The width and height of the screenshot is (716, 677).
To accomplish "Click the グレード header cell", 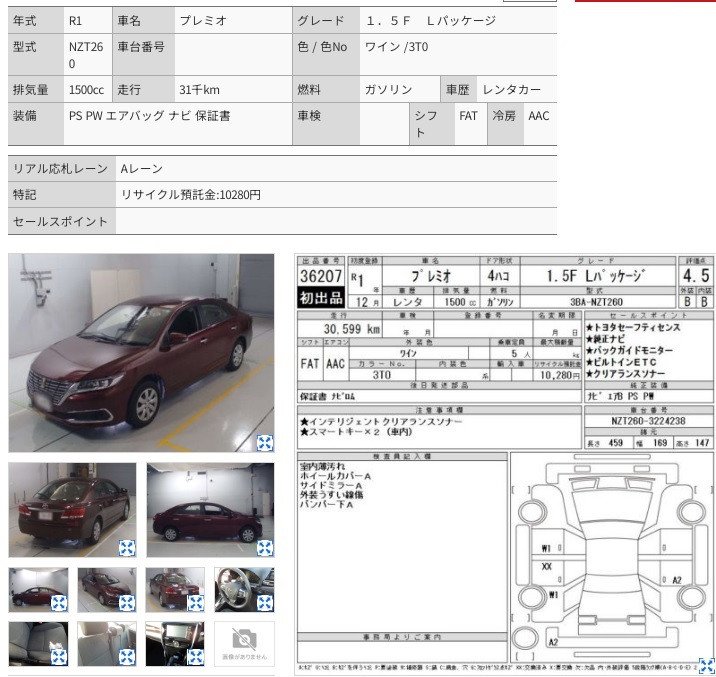I will tap(326, 20).
